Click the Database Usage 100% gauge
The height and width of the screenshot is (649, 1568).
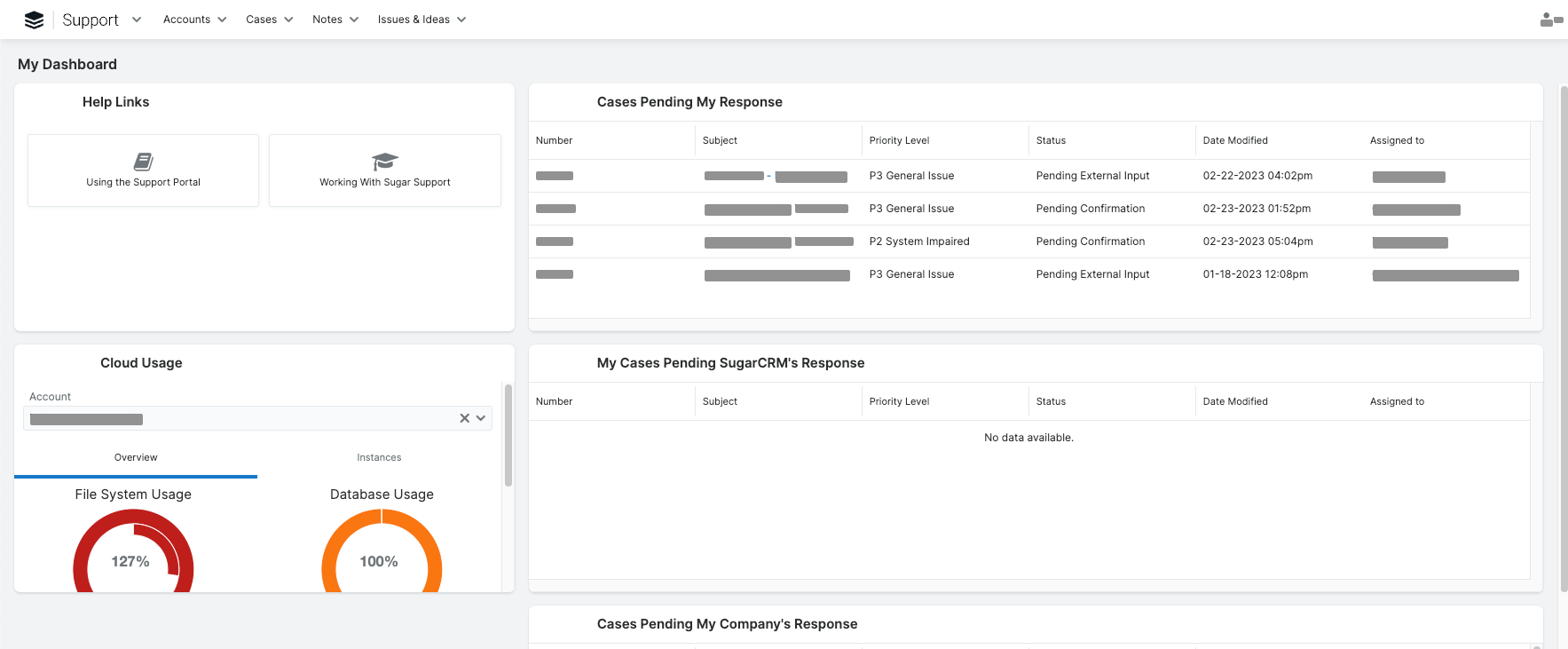tap(382, 552)
